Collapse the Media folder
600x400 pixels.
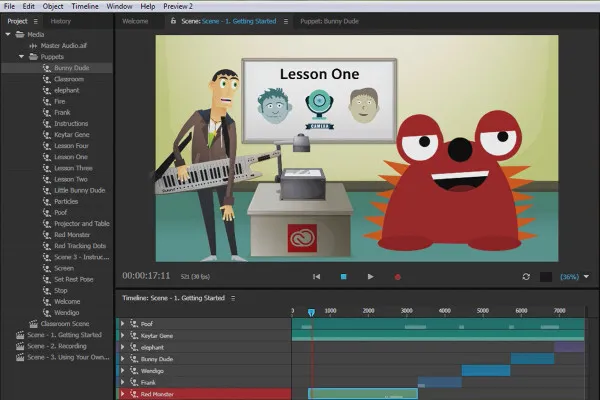tap(8, 35)
